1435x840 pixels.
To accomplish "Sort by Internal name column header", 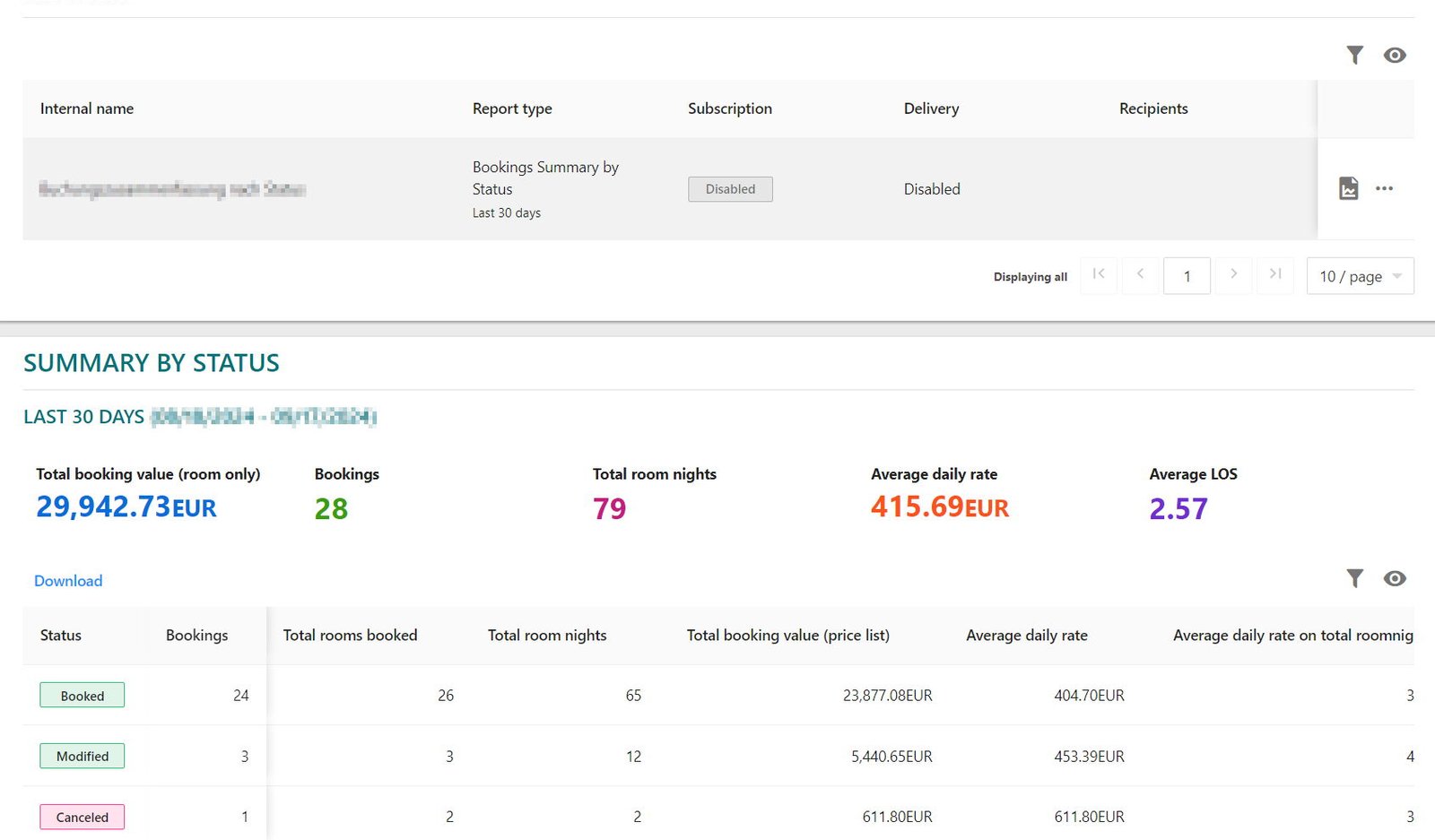I will [87, 108].
